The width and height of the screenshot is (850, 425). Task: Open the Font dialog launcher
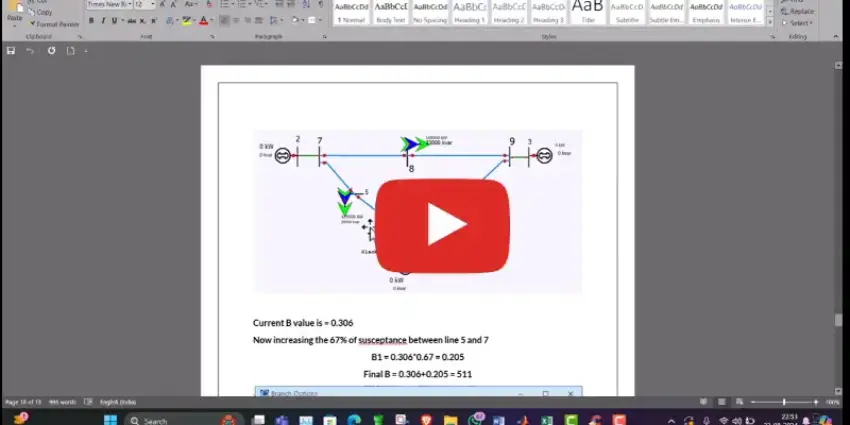(212, 37)
